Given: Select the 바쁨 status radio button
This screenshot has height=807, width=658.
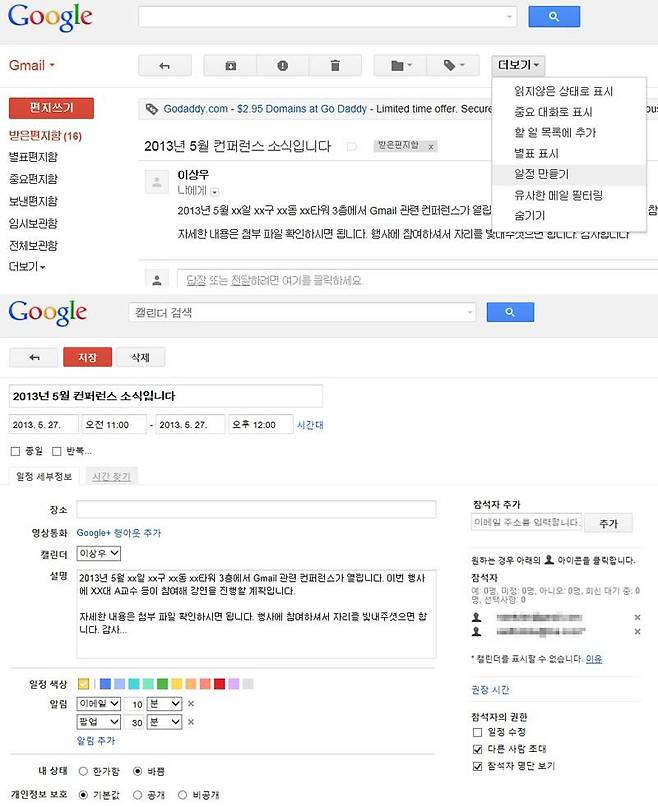Looking at the screenshot, I should pos(137,771).
